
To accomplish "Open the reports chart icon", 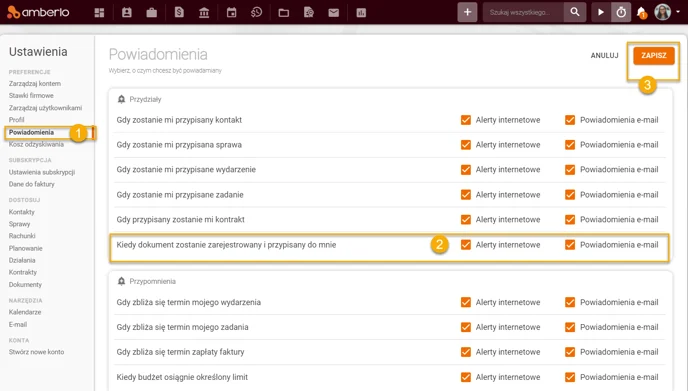I will coord(361,13).
